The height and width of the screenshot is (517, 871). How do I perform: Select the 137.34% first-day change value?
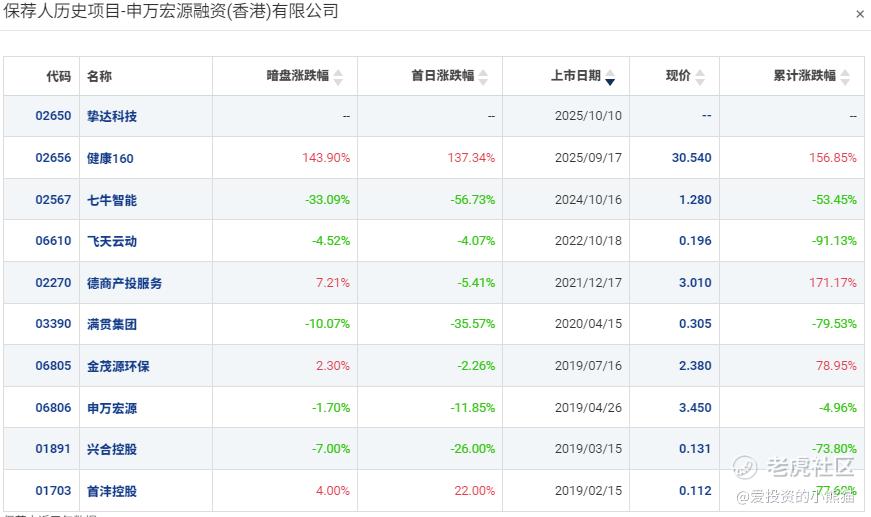[x=471, y=158]
